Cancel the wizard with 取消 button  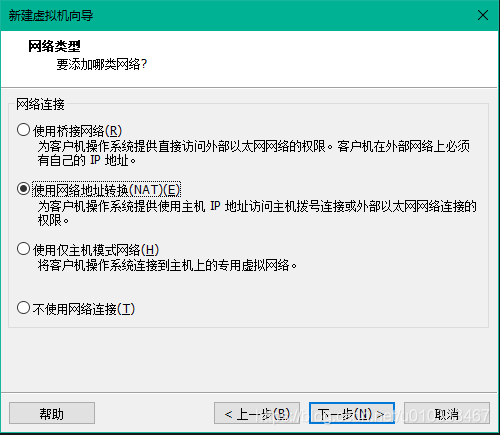click(x=447, y=413)
